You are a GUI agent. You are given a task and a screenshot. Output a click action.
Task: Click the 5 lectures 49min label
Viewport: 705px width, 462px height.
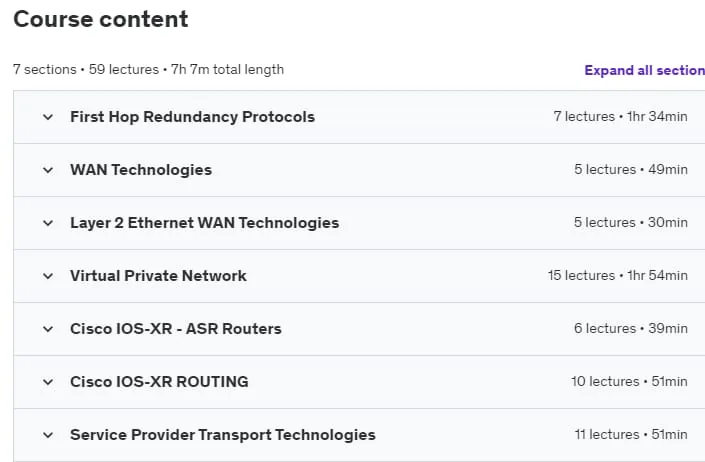[631, 169]
